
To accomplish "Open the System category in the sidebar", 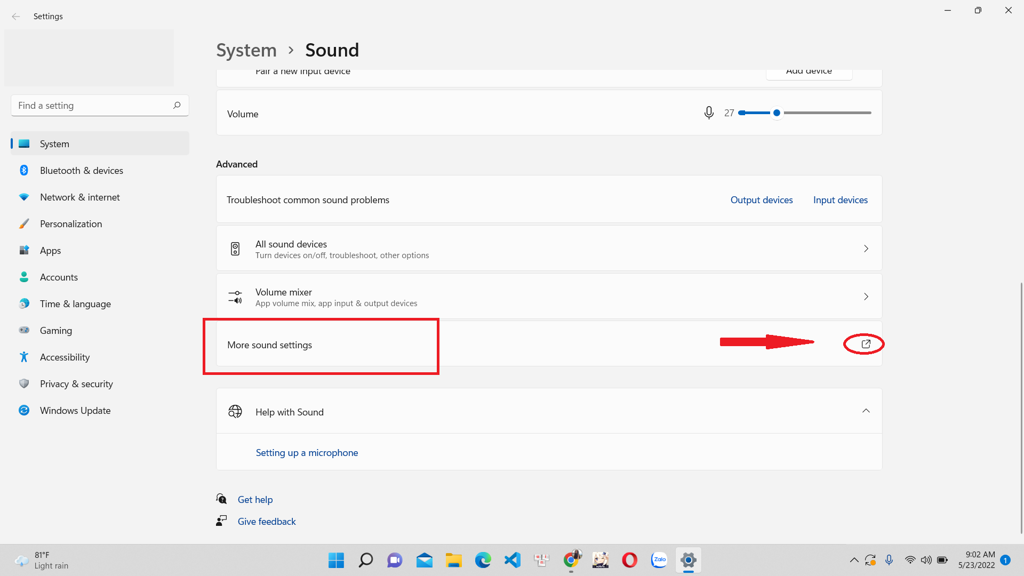I will [x=100, y=144].
